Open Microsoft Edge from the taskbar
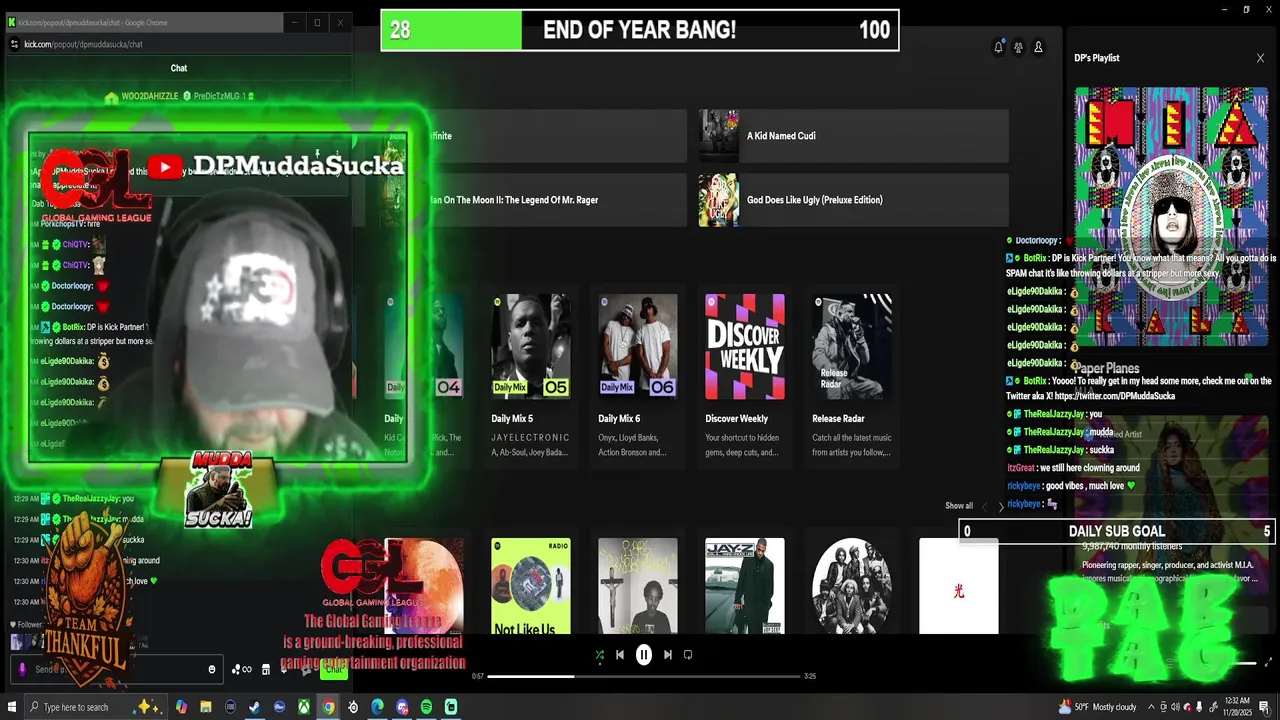 [x=377, y=707]
